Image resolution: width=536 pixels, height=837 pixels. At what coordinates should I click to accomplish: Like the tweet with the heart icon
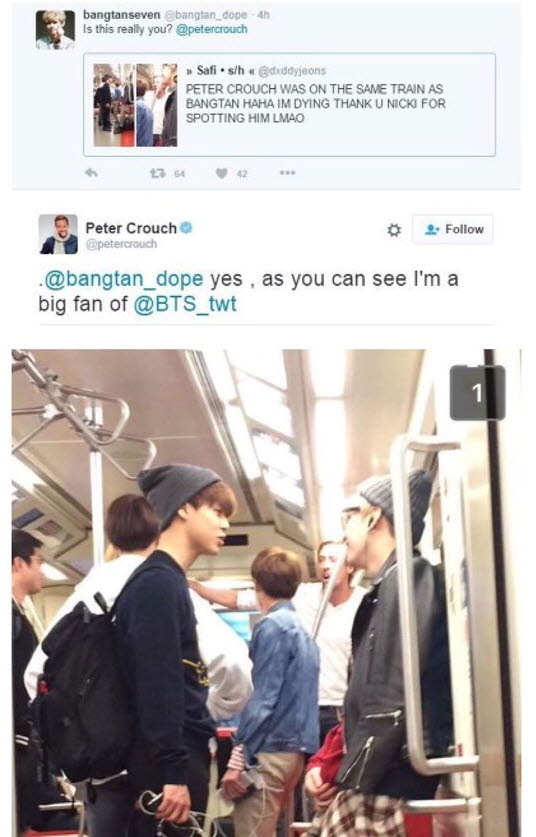pyautogui.click(x=222, y=173)
